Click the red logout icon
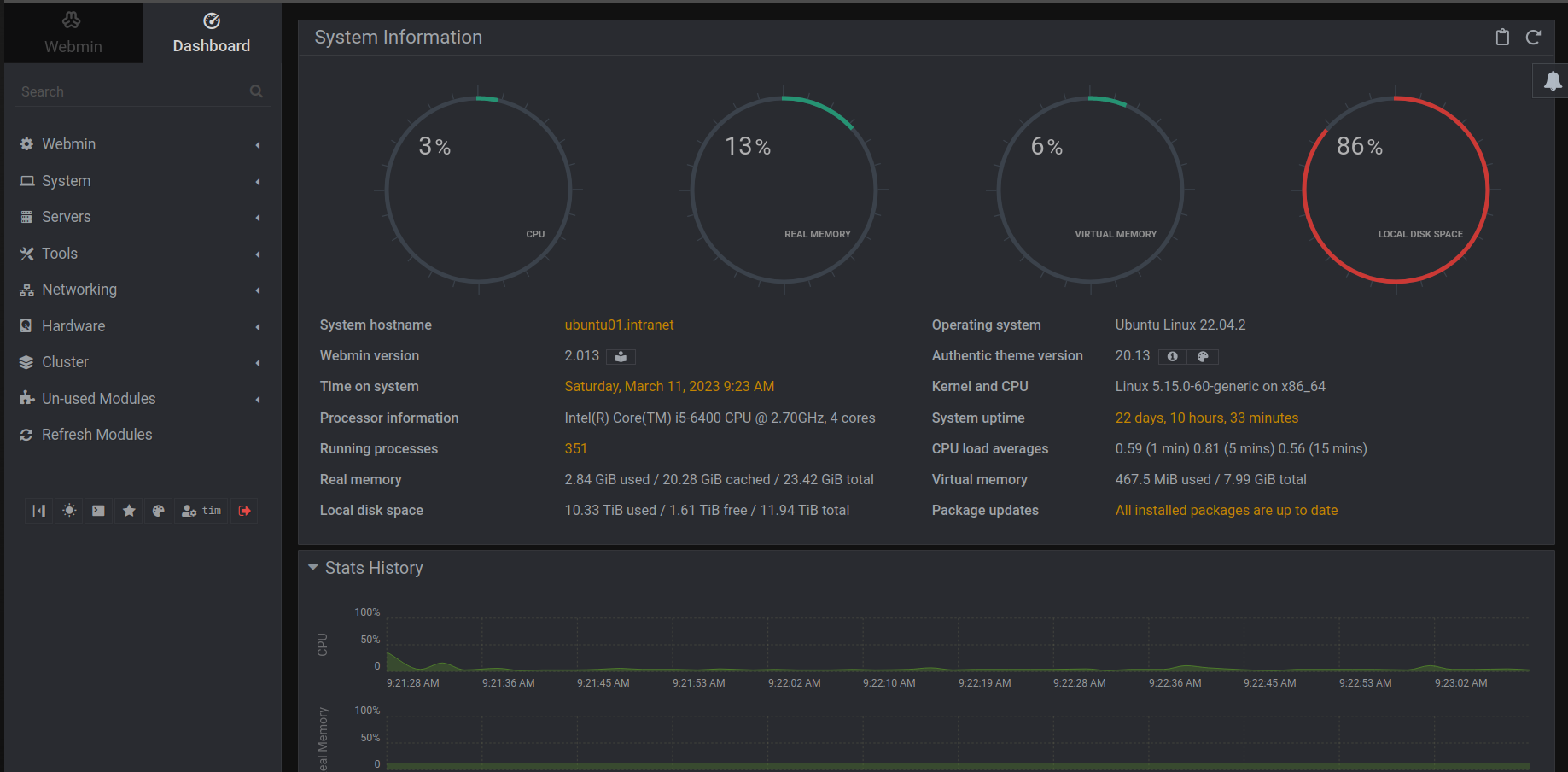1568x772 pixels. click(x=245, y=511)
